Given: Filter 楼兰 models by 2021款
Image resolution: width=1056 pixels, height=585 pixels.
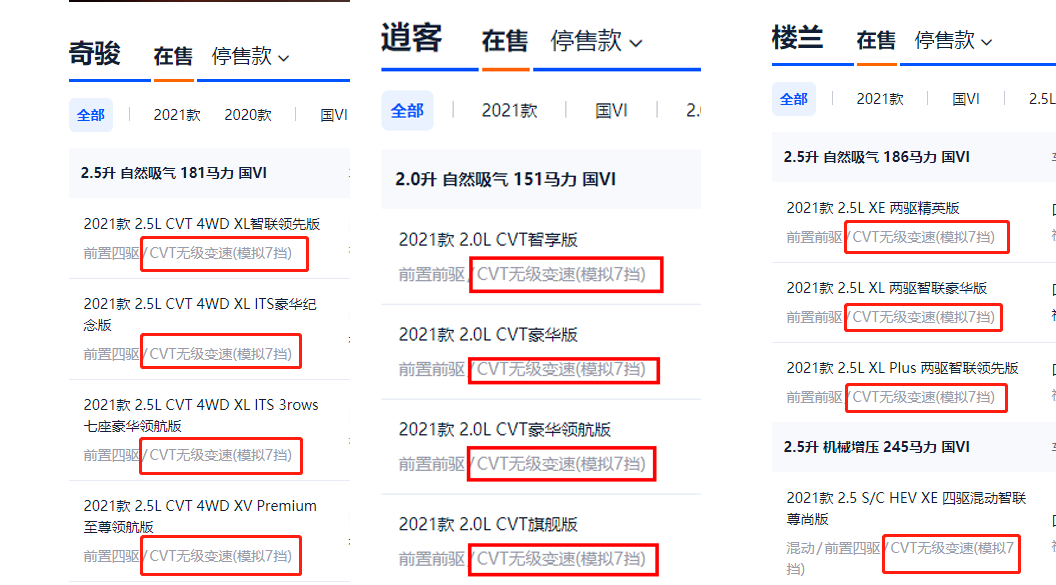Looking at the screenshot, I should point(880,99).
